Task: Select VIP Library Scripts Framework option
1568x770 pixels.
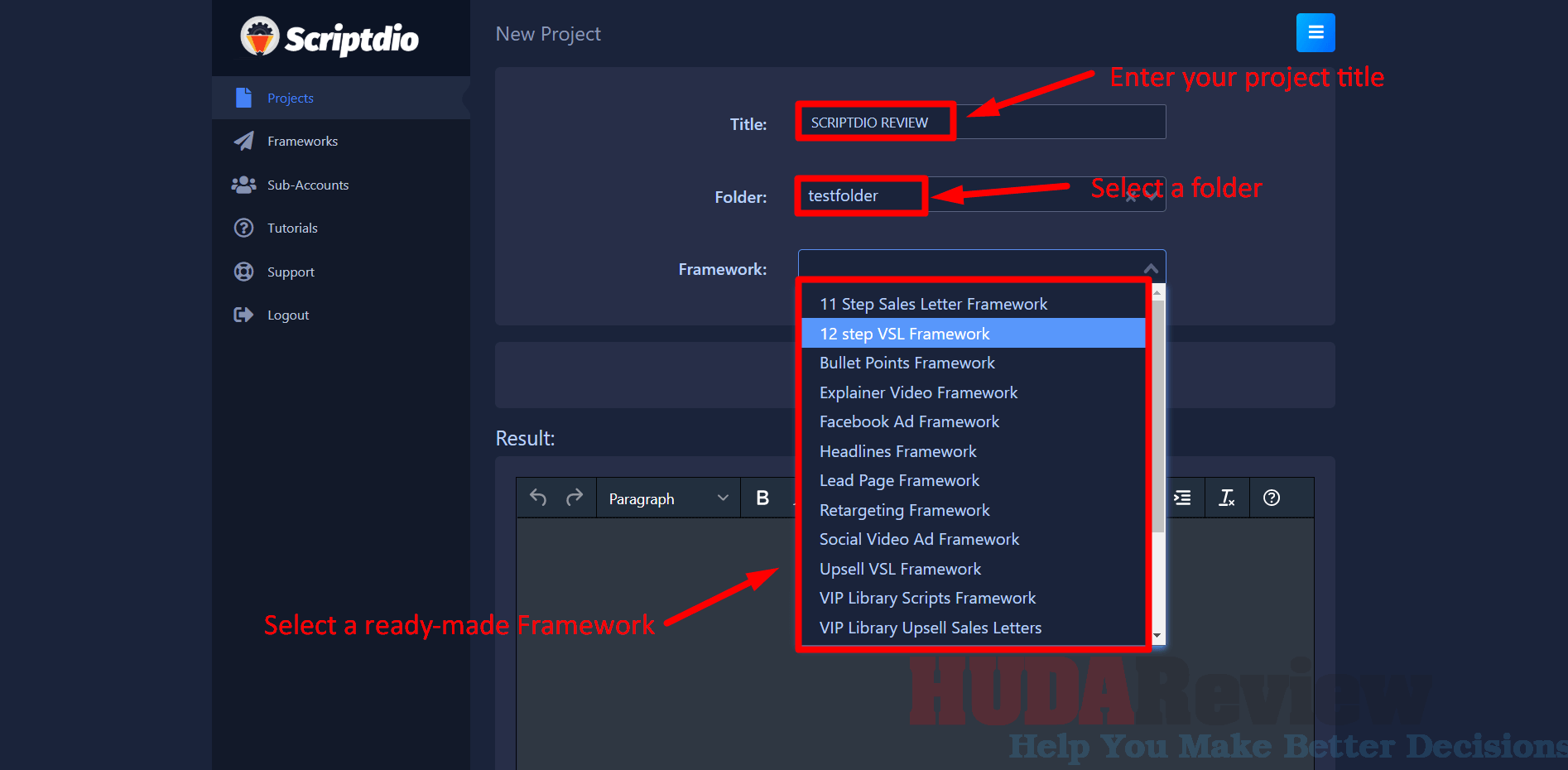Action: 974,598
